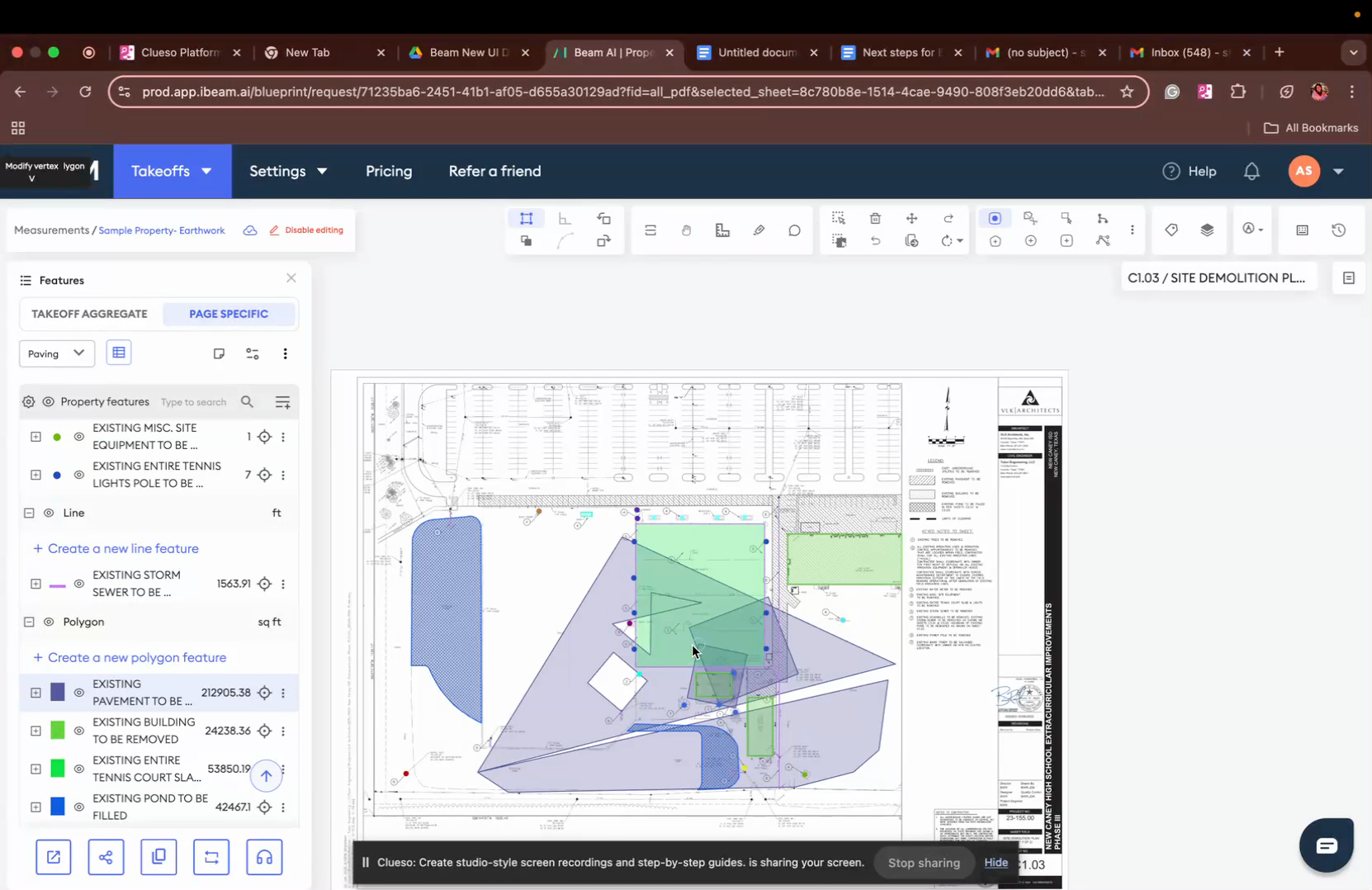Collapse the Polygon feature group
This screenshot has width=1372, height=890.
[x=29, y=622]
